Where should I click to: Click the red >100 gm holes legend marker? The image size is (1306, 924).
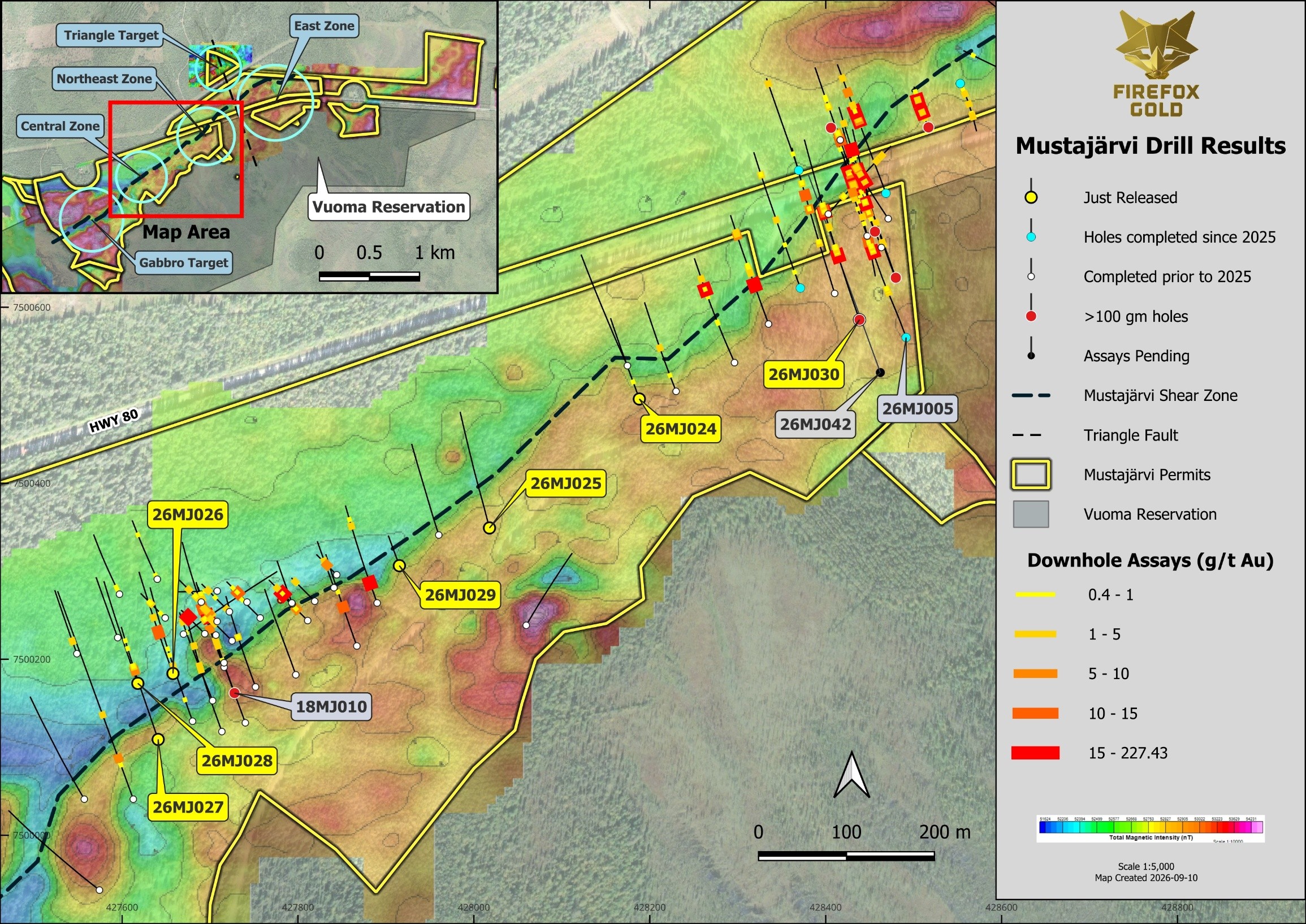coord(1031,316)
